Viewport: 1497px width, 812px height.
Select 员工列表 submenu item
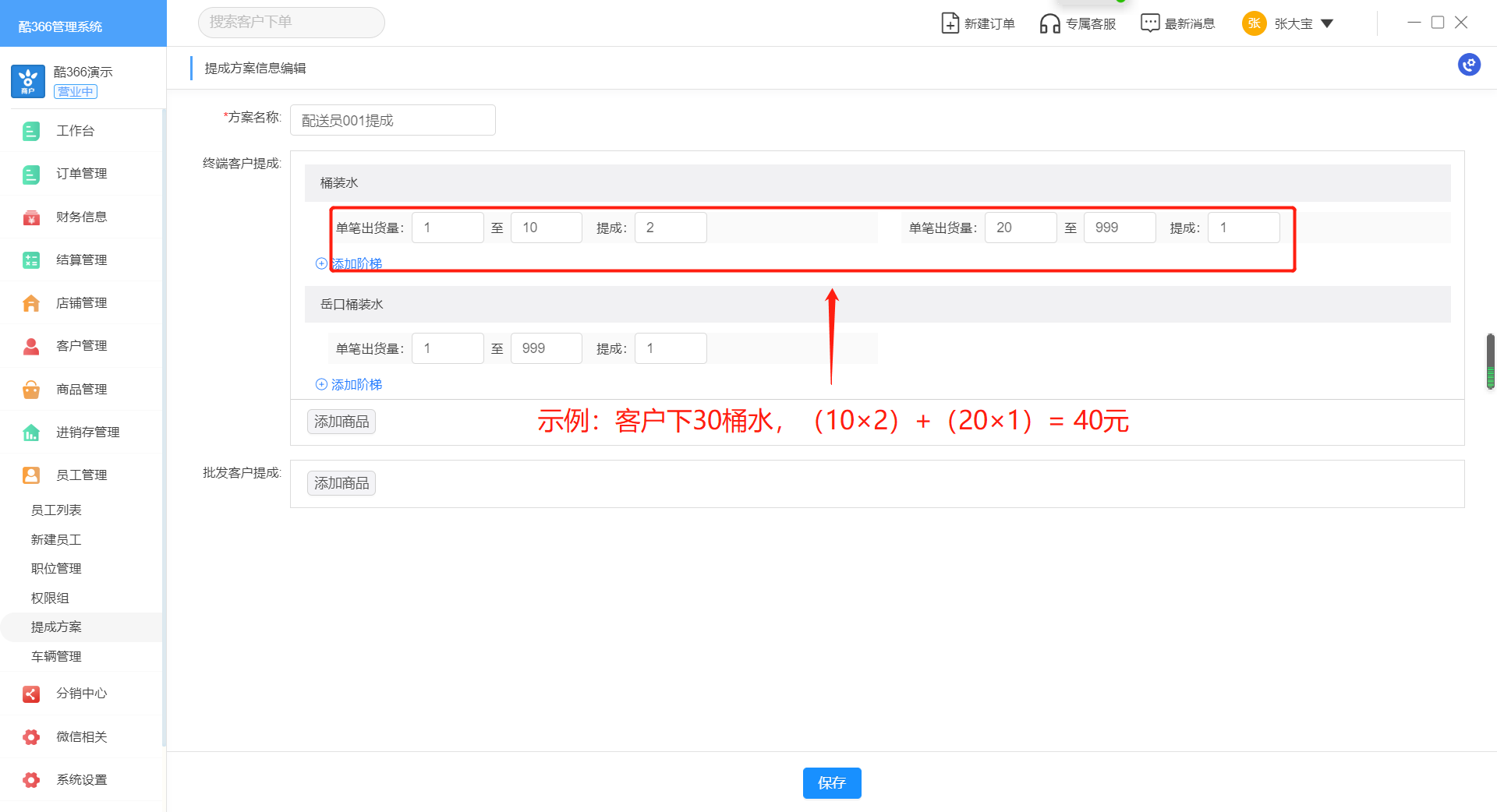[x=56, y=510]
